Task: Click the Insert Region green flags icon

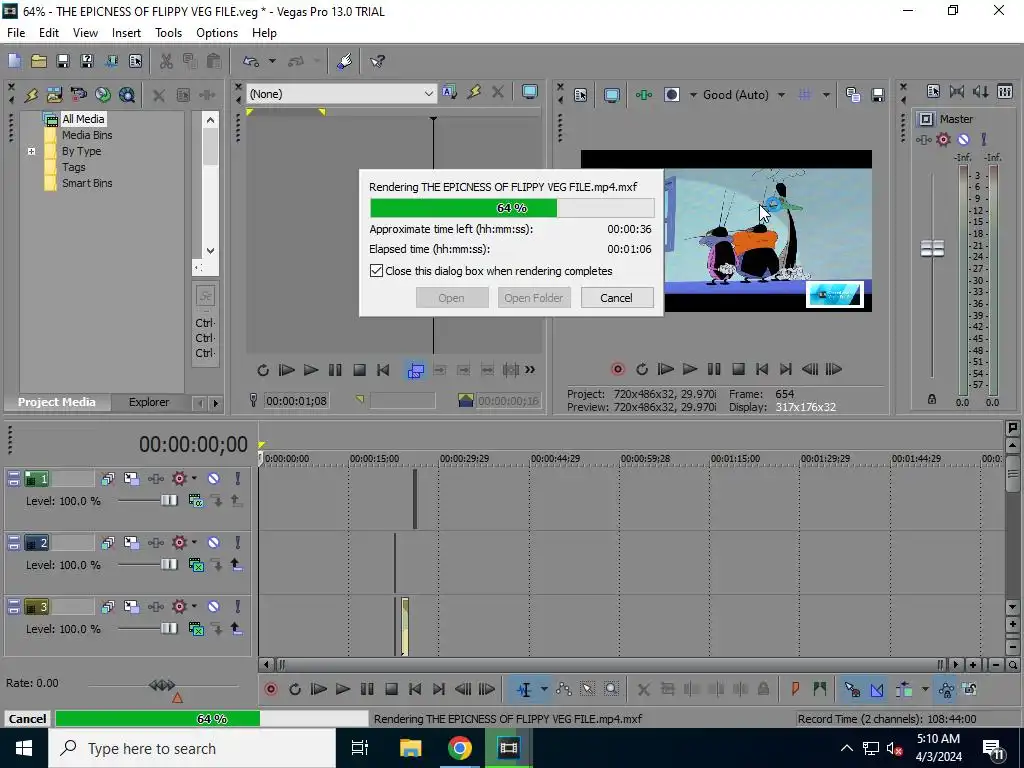Action: [820, 689]
